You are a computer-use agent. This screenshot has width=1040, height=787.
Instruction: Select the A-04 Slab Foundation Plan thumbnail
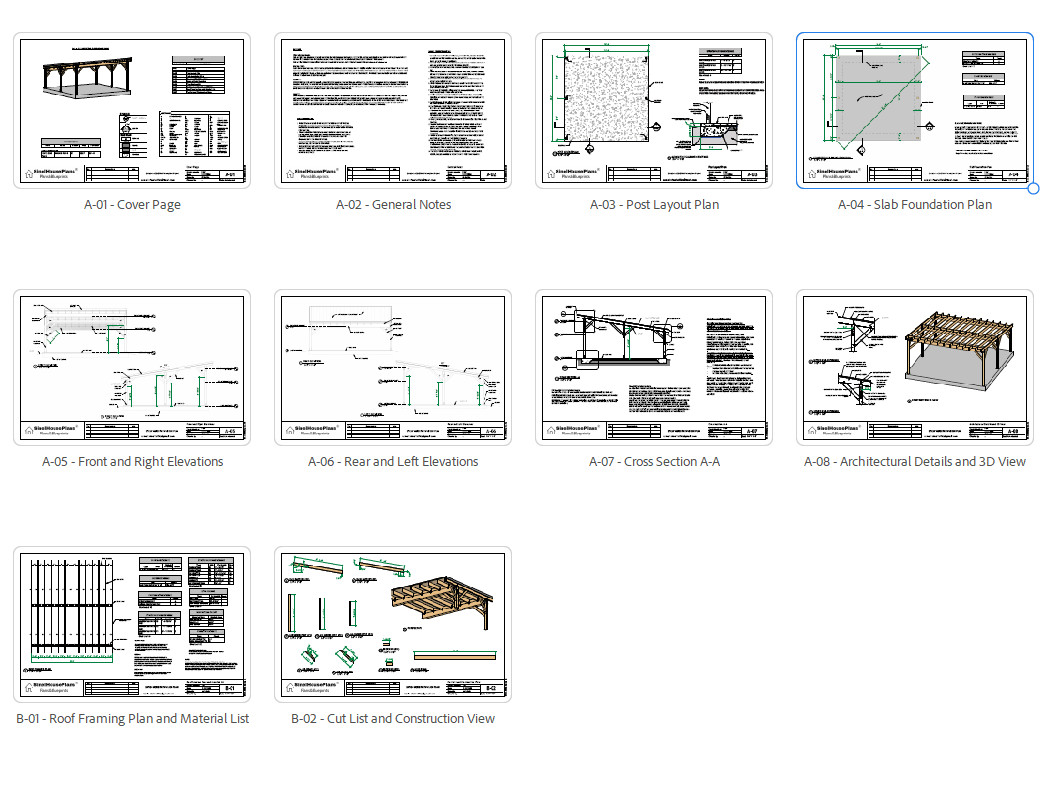click(915, 111)
